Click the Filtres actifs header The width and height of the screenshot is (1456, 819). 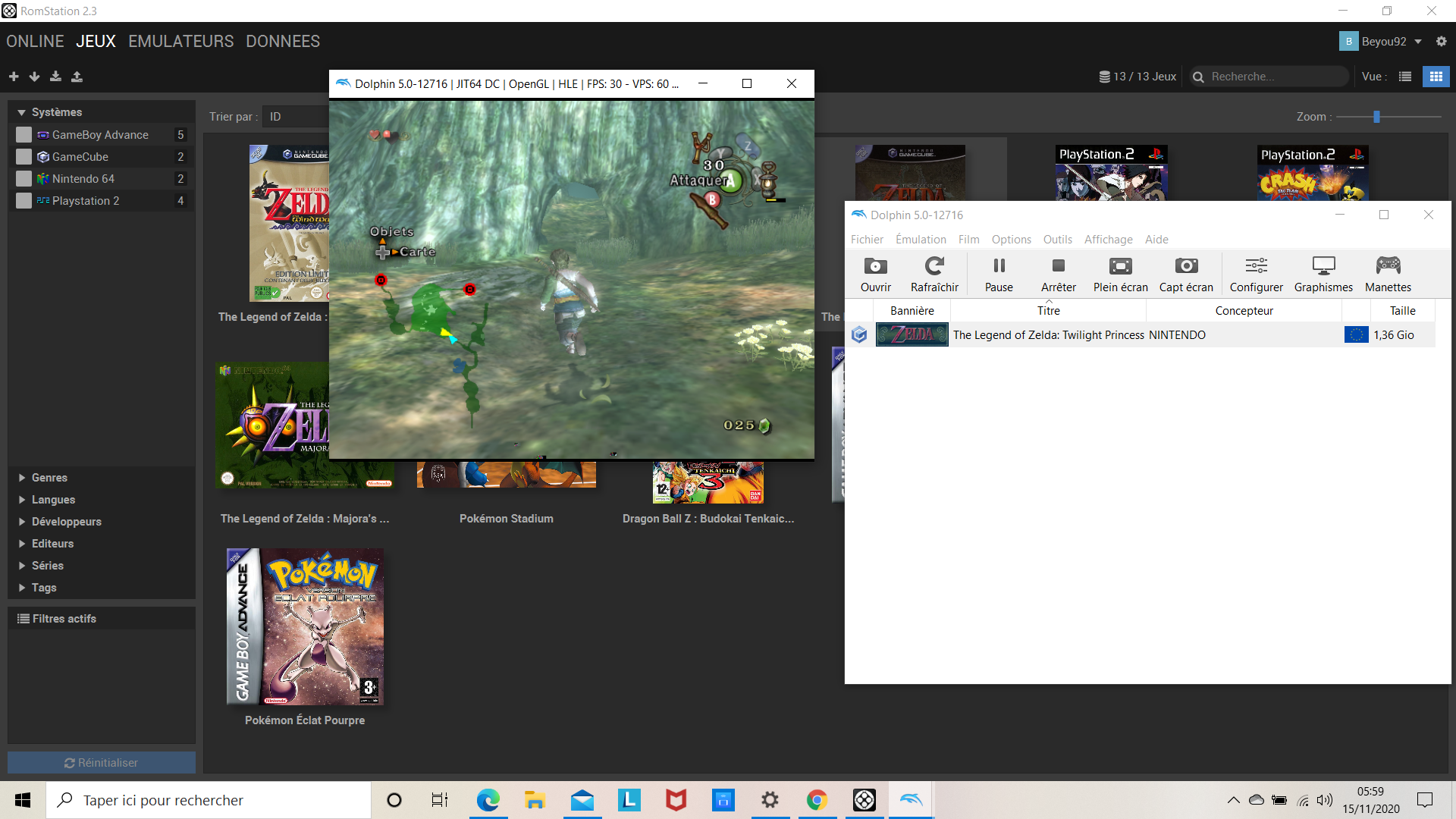102,619
